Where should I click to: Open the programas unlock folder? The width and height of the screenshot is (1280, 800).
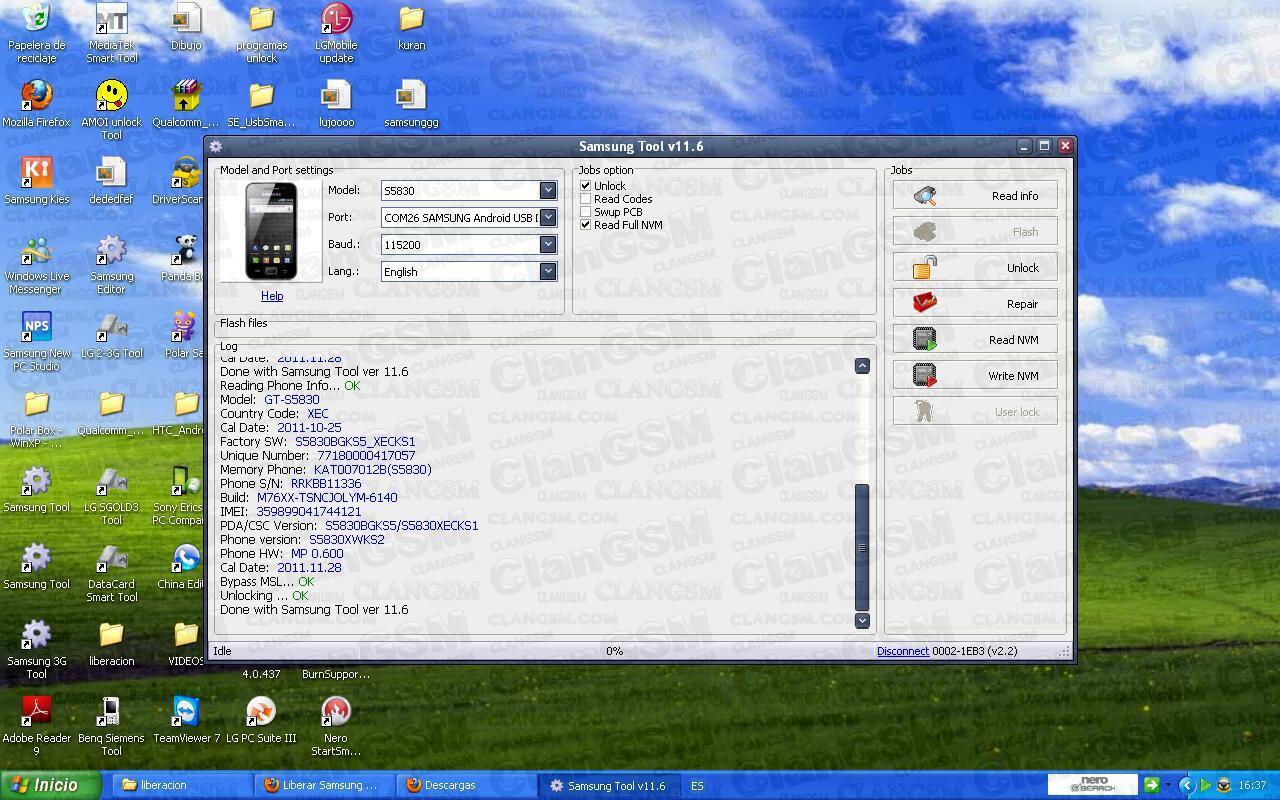pos(261,32)
